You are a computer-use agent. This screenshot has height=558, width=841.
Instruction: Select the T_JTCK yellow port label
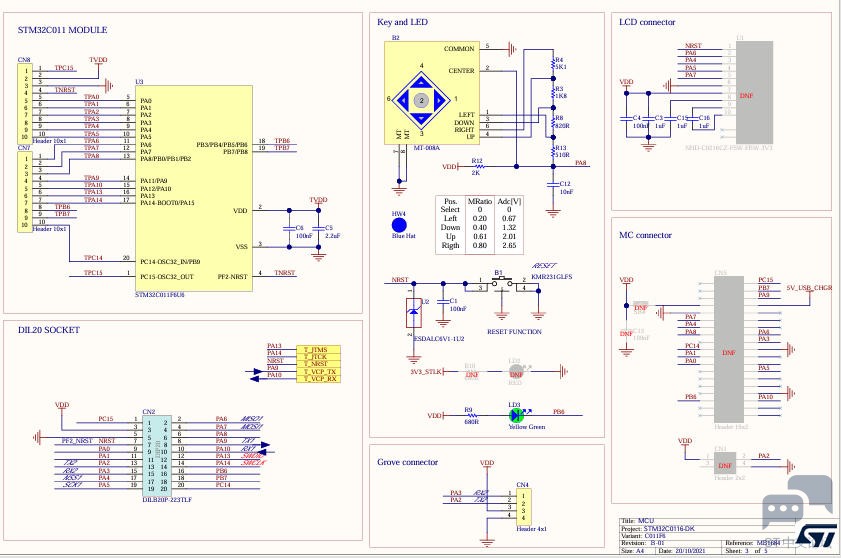[x=319, y=357]
